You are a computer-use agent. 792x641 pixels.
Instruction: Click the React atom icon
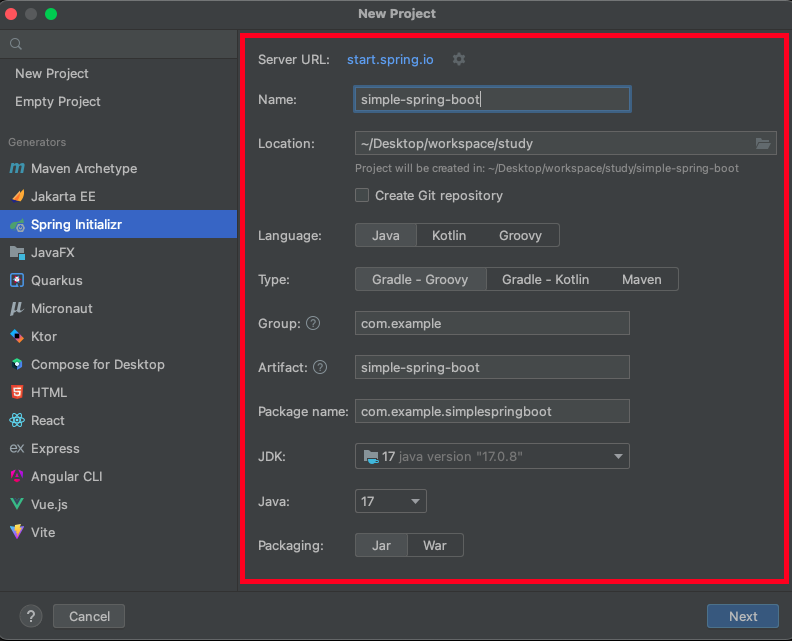click(17, 420)
